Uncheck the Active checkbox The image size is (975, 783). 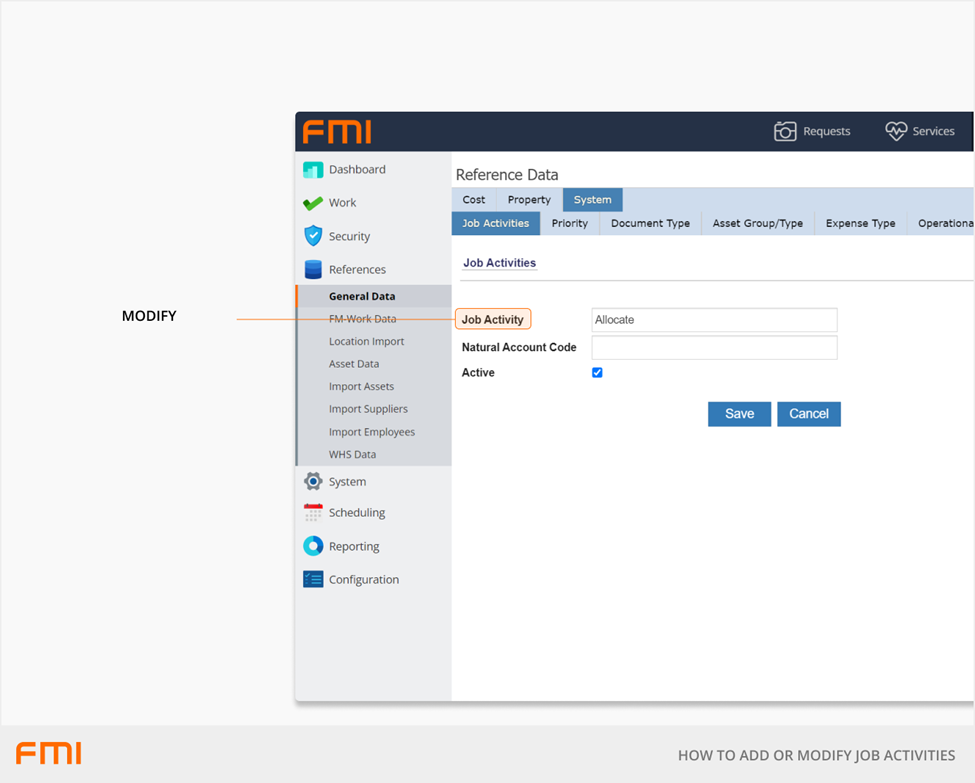click(597, 373)
